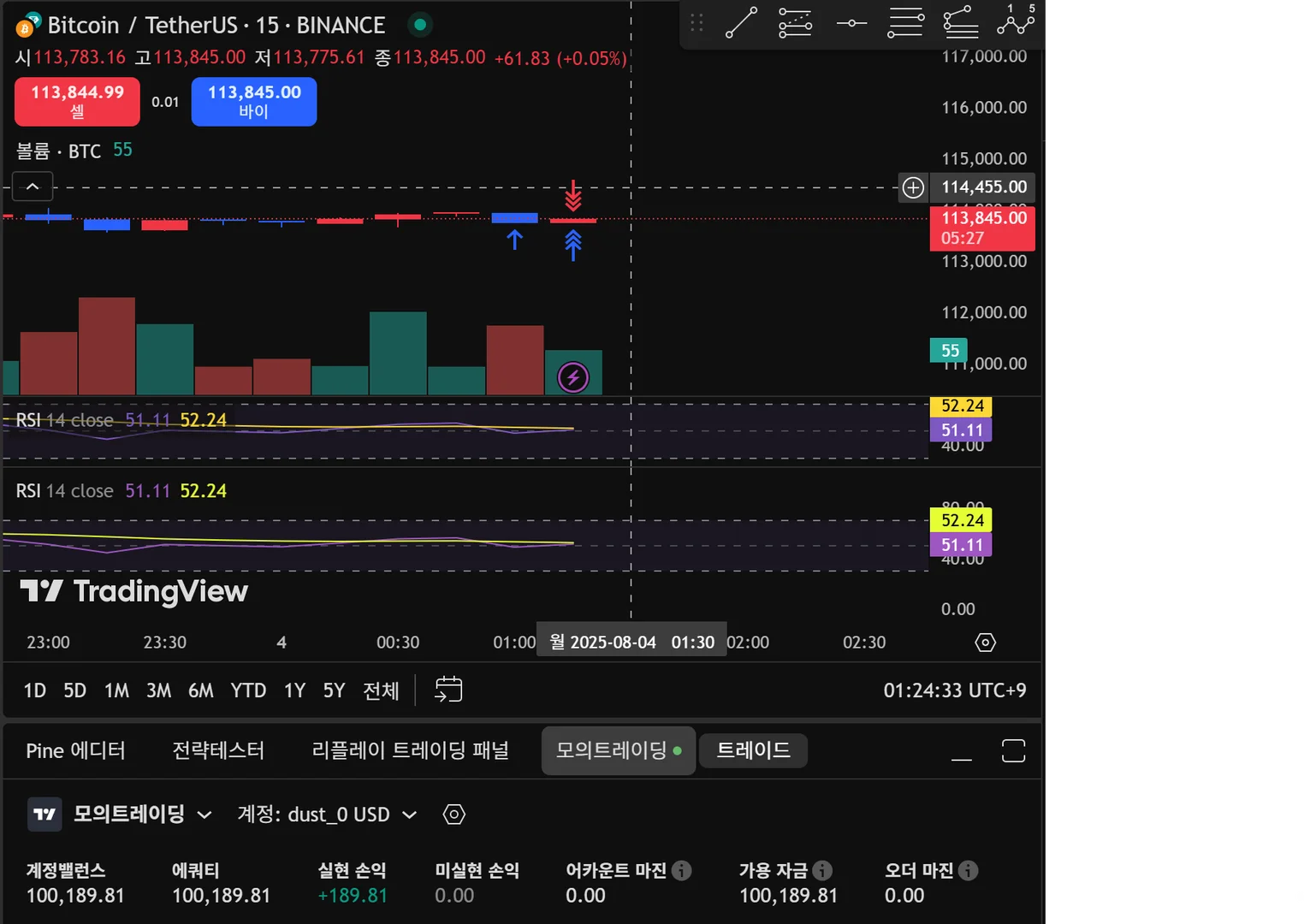Click the 미실현 손익 0.00 value
The image size is (1304, 924).
point(454,896)
